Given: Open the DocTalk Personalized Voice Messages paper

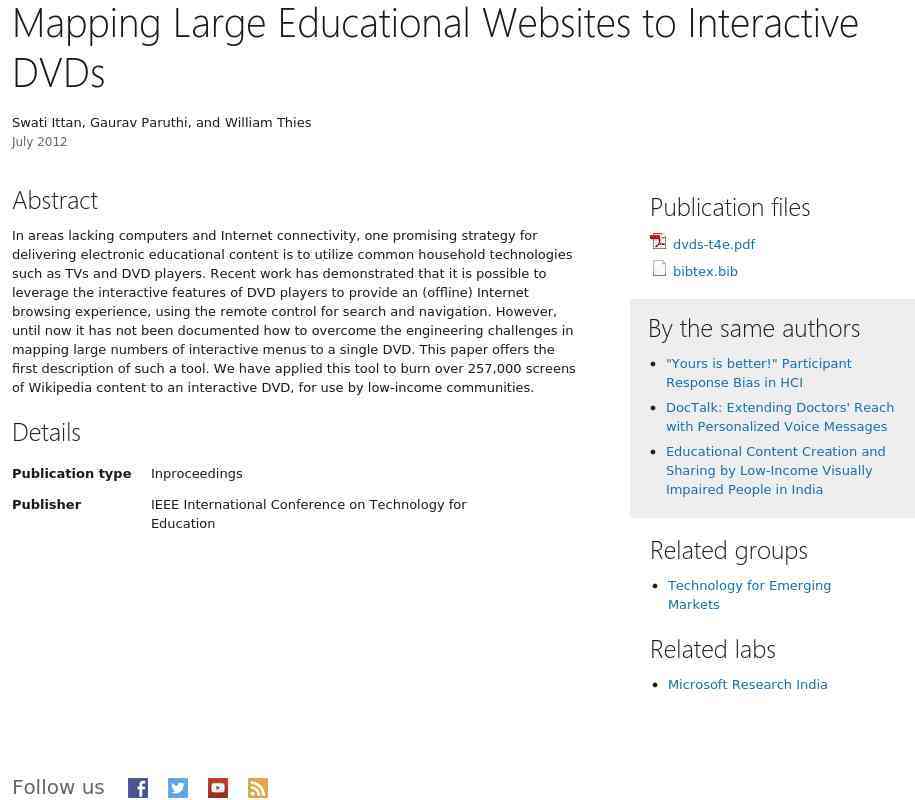Looking at the screenshot, I should pos(780,417).
